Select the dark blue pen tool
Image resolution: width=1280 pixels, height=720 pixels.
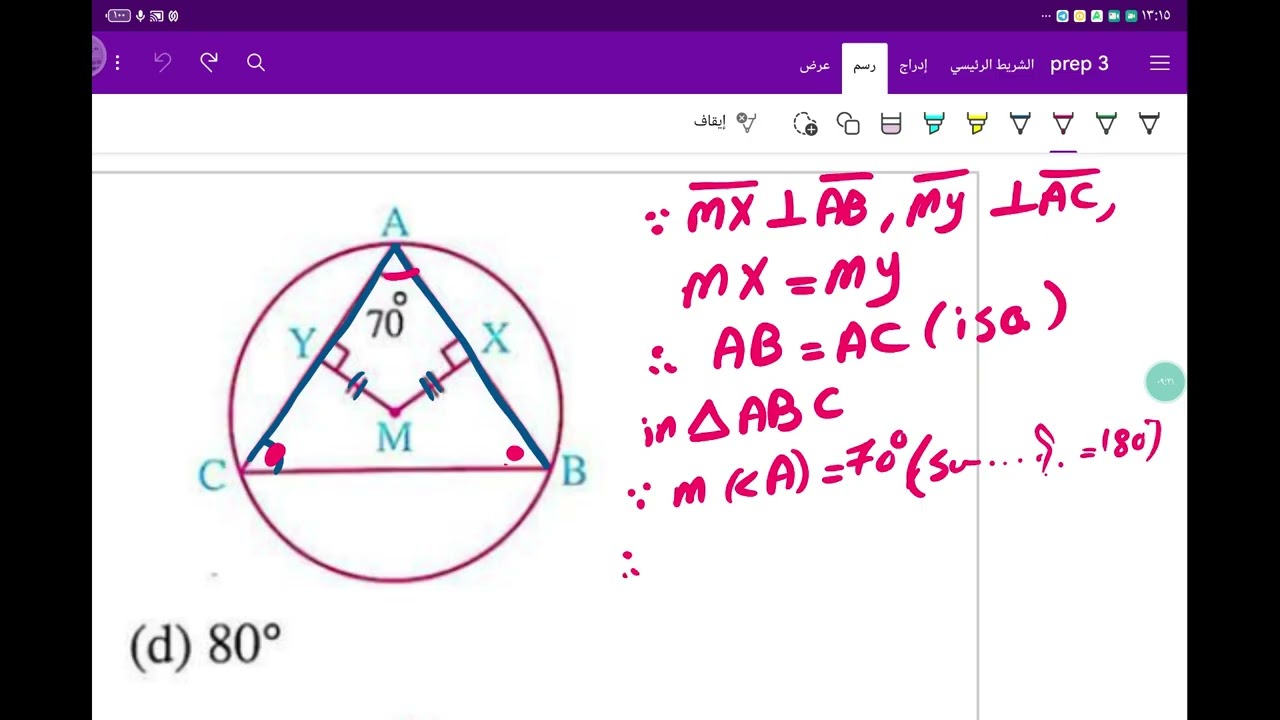pyautogui.click(x=1020, y=123)
